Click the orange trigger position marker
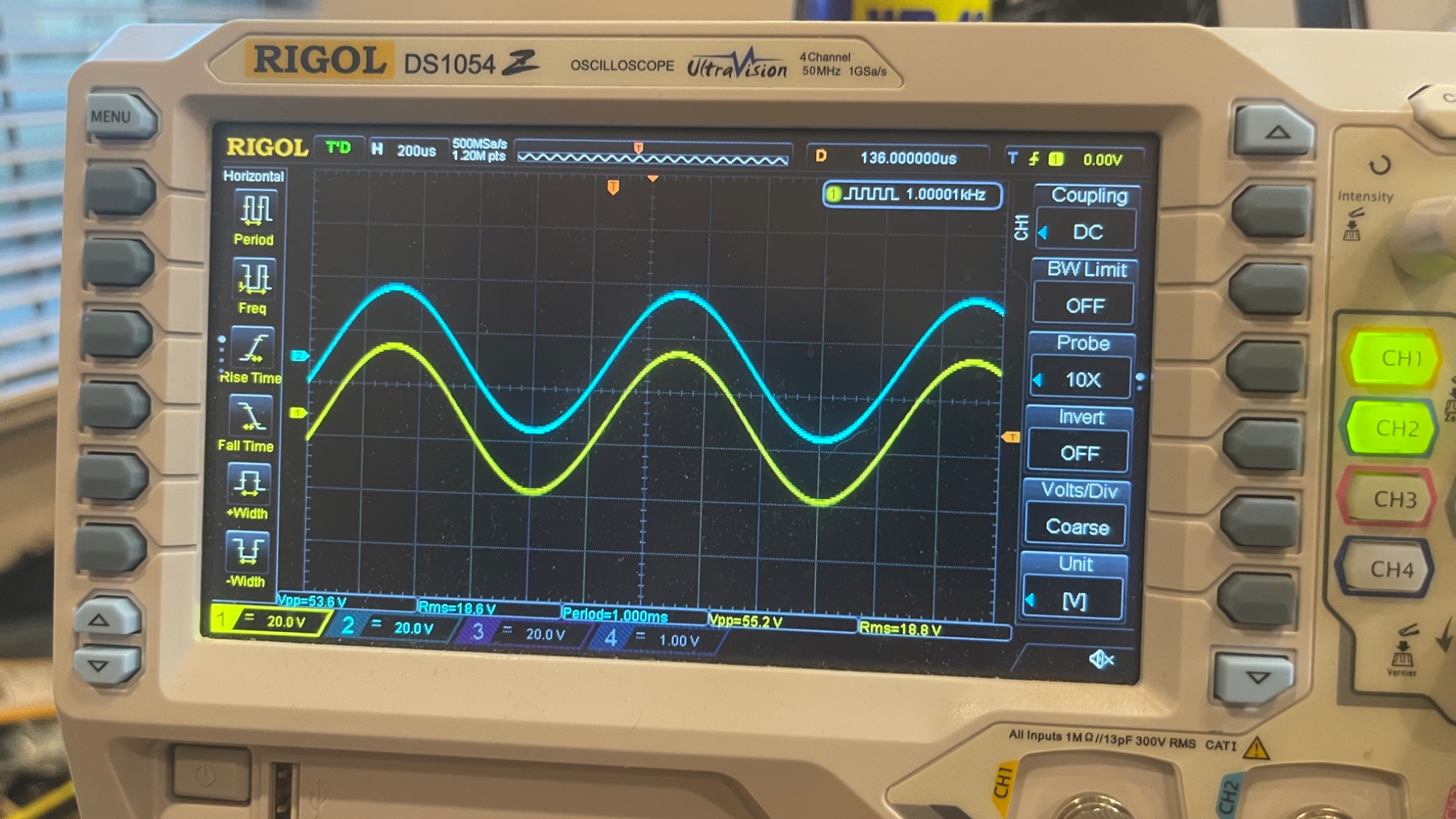The image size is (1456, 819). 613,188
